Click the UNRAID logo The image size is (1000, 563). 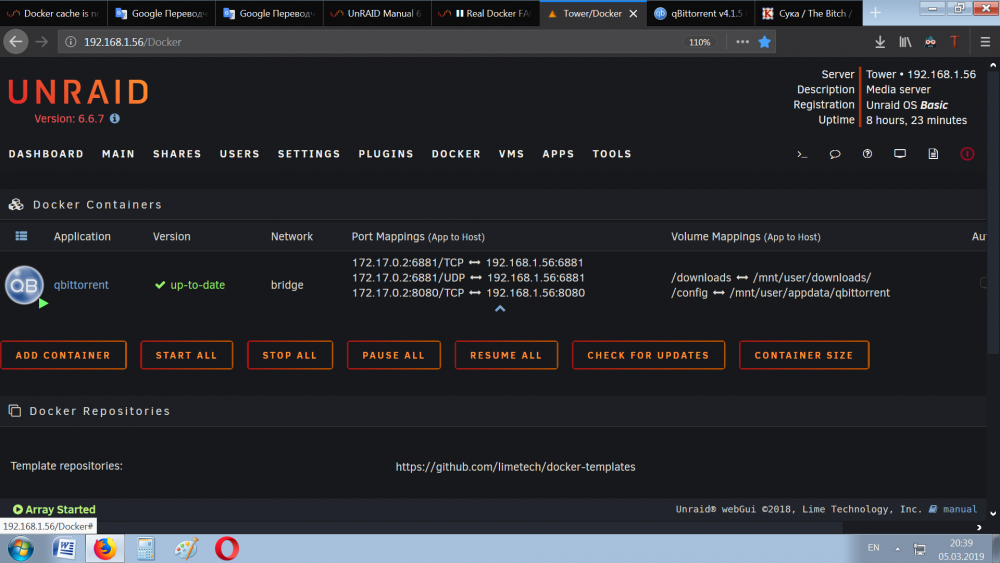point(78,92)
